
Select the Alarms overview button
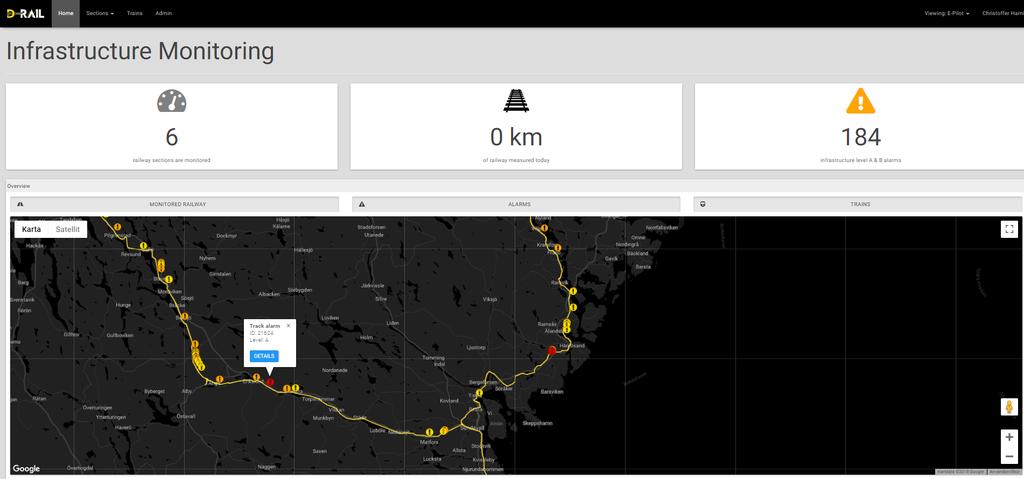[x=516, y=204]
